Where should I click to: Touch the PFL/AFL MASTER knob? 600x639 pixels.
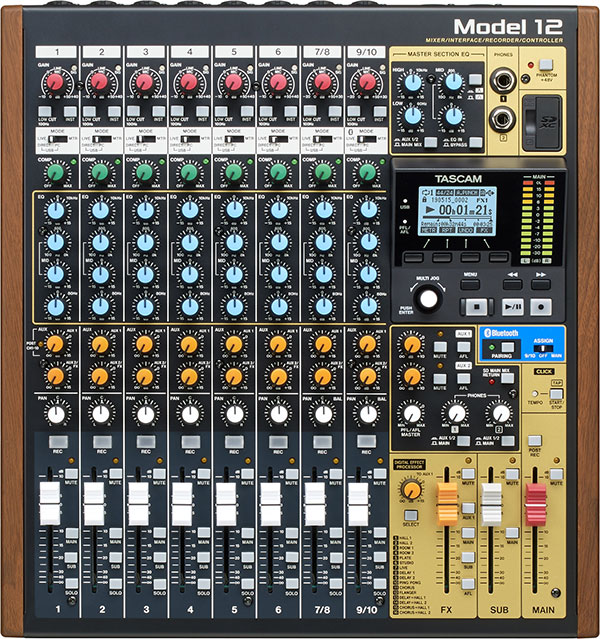point(412,414)
